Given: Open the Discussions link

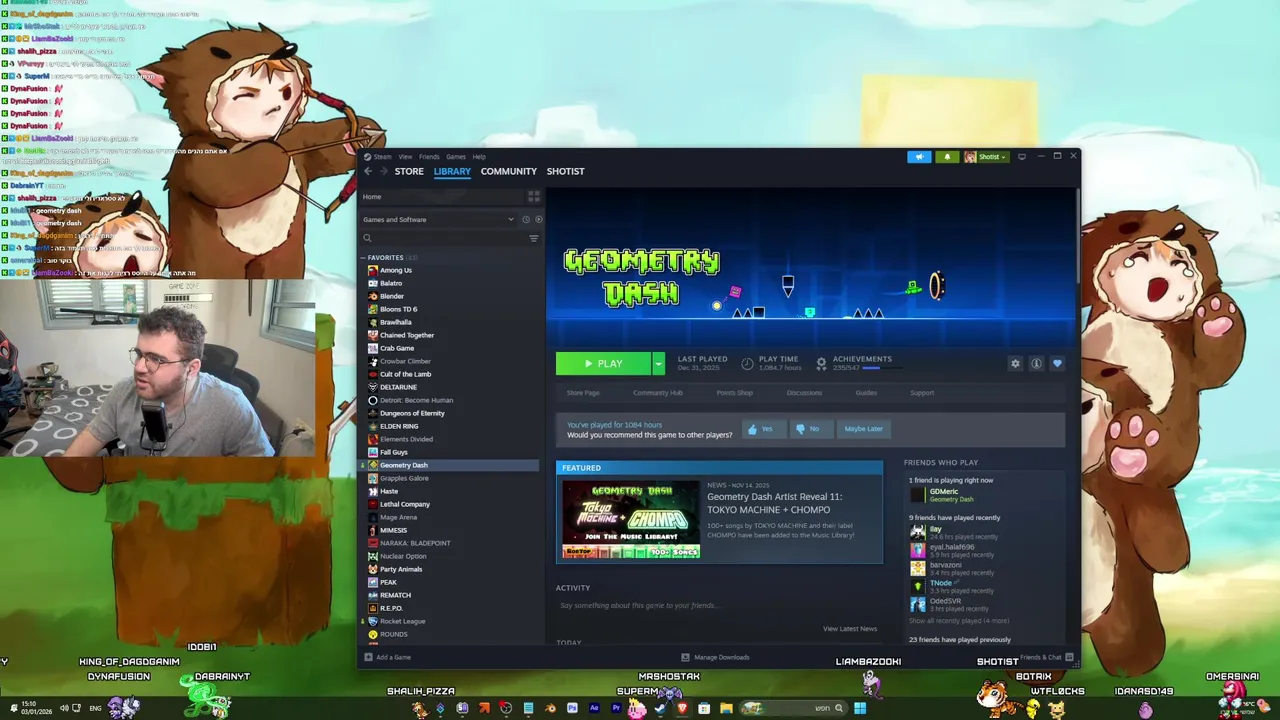Looking at the screenshot, I should point(804,393).
